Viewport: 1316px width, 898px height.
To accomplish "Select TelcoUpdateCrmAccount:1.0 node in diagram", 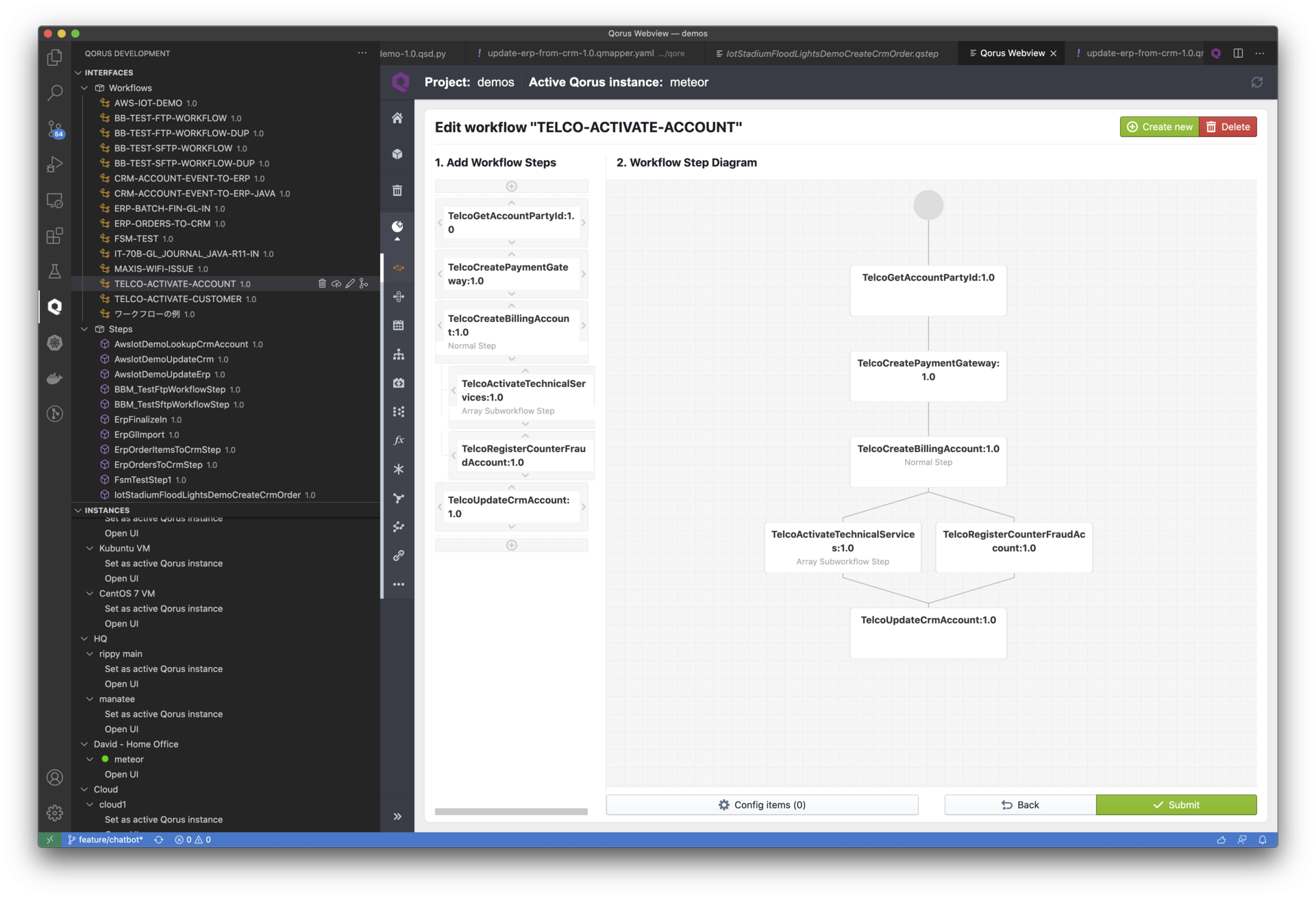I will click(x=928, y=633).
